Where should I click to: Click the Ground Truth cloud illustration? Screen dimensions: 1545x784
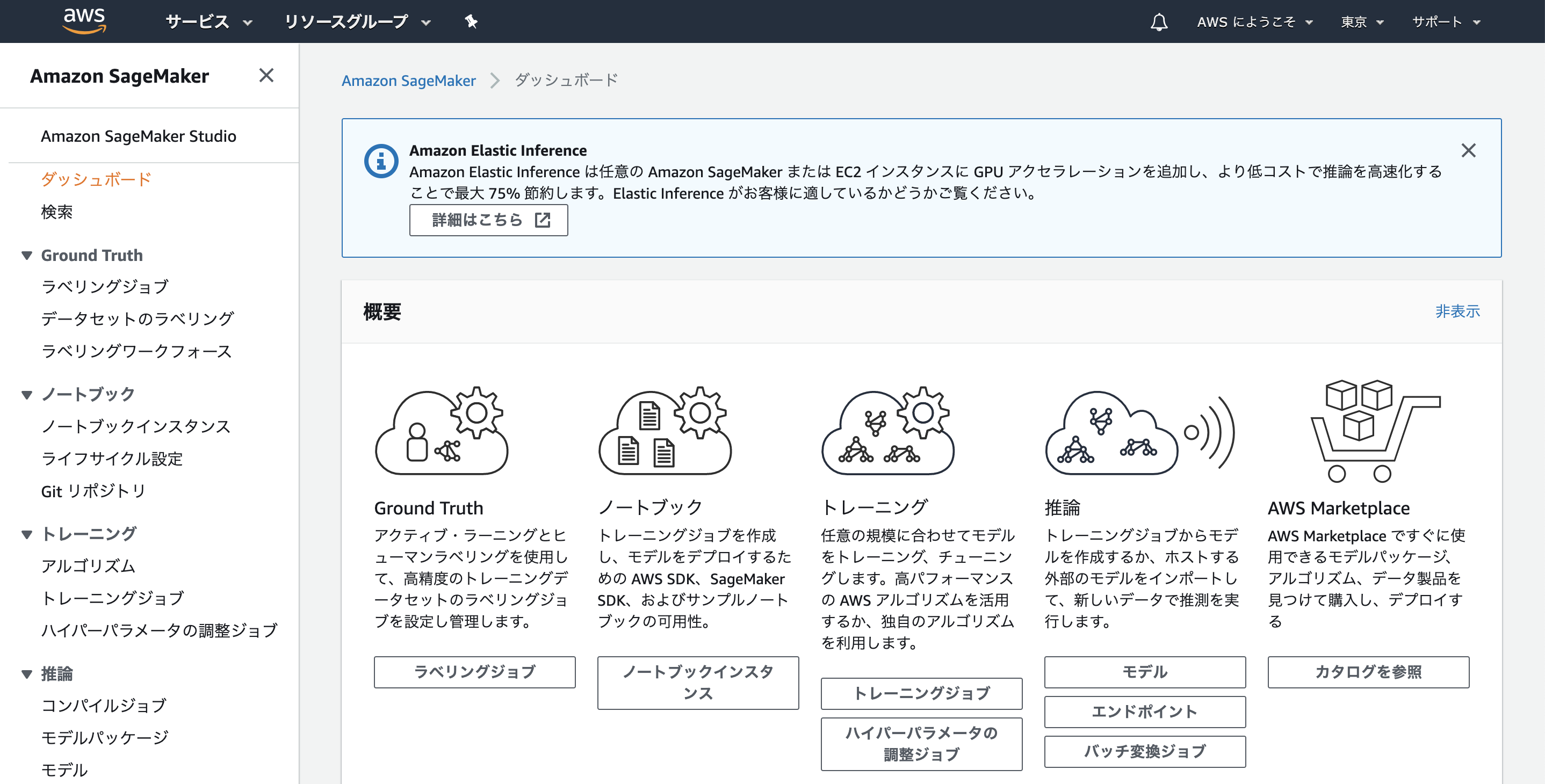click(442, 431)
